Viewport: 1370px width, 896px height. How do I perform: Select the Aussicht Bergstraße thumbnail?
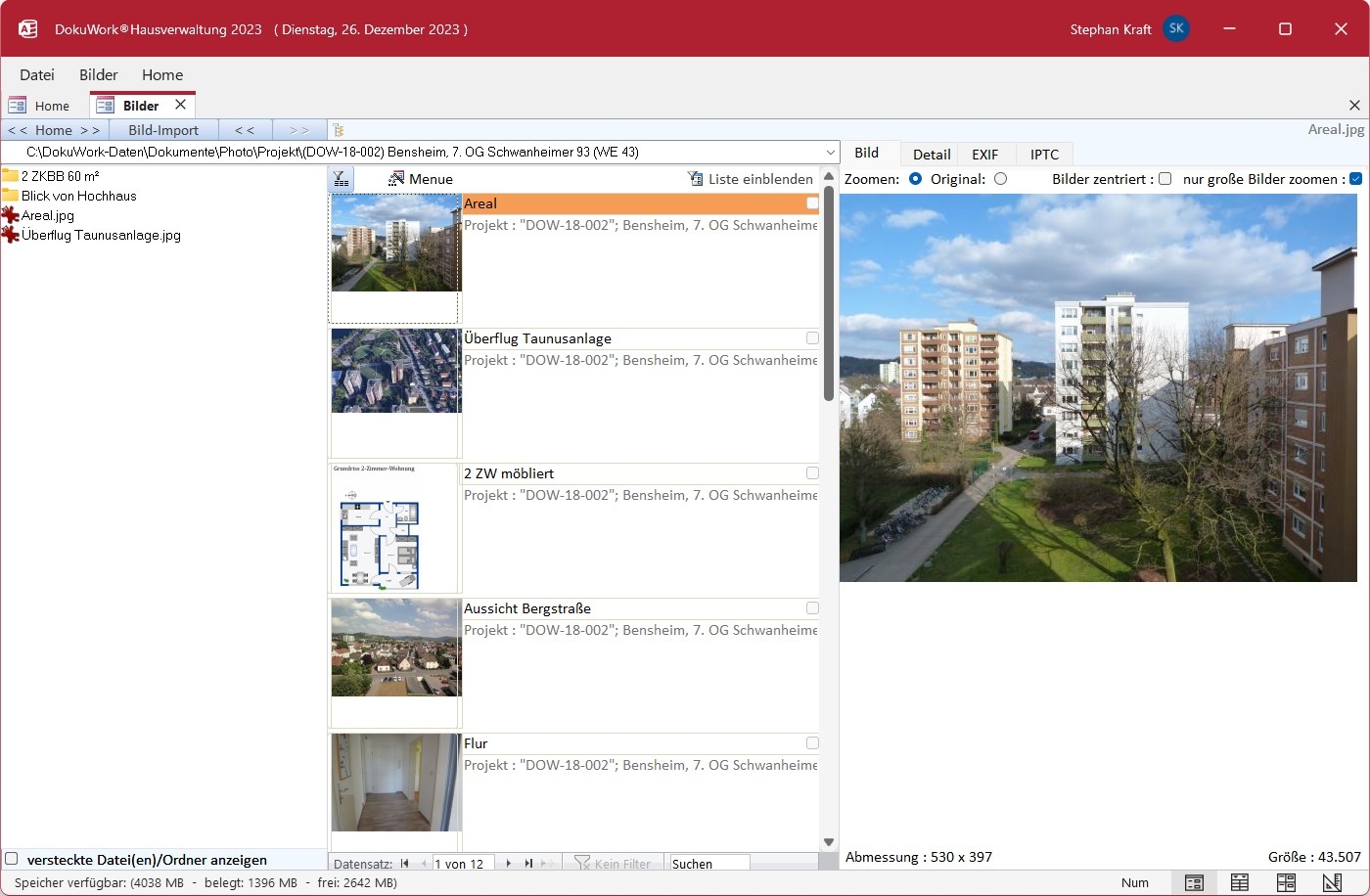tap(395, 648)
